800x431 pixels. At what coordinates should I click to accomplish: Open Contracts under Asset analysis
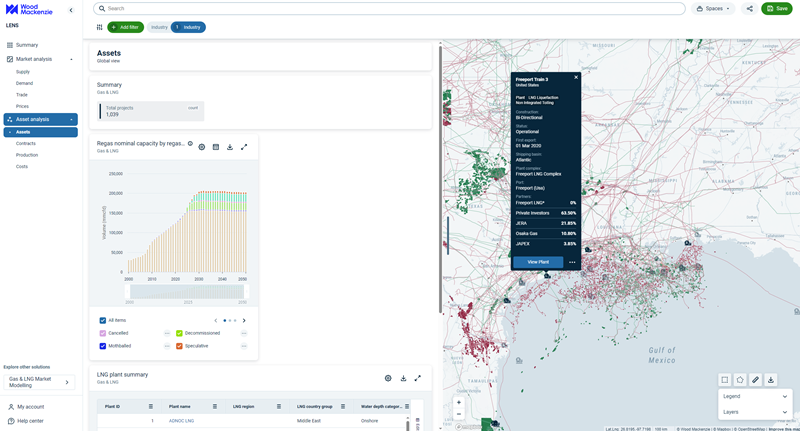click(26, 143)
